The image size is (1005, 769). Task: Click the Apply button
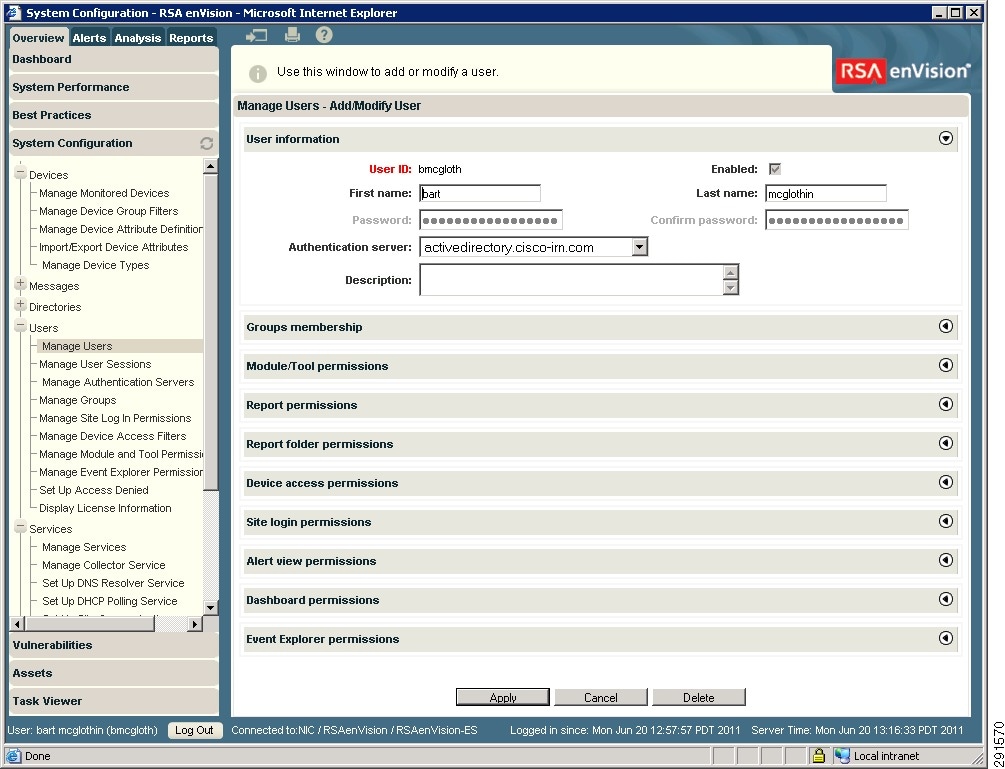tap(502, 697)
